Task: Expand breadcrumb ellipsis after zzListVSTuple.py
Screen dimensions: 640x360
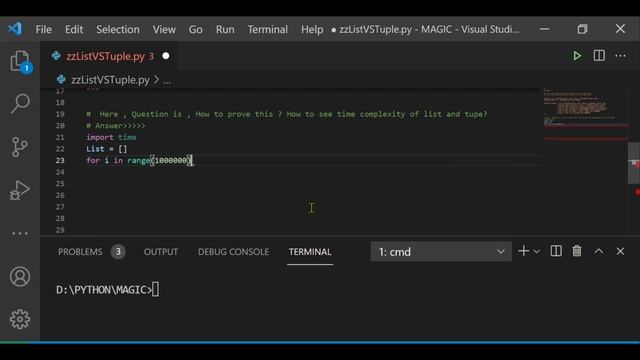Action: coord(167,81)
